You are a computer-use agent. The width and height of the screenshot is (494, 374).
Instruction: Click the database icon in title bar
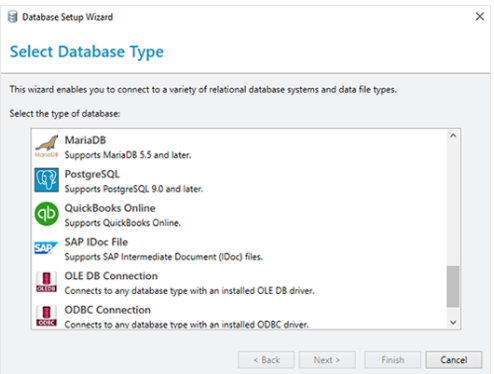point(13,17)
